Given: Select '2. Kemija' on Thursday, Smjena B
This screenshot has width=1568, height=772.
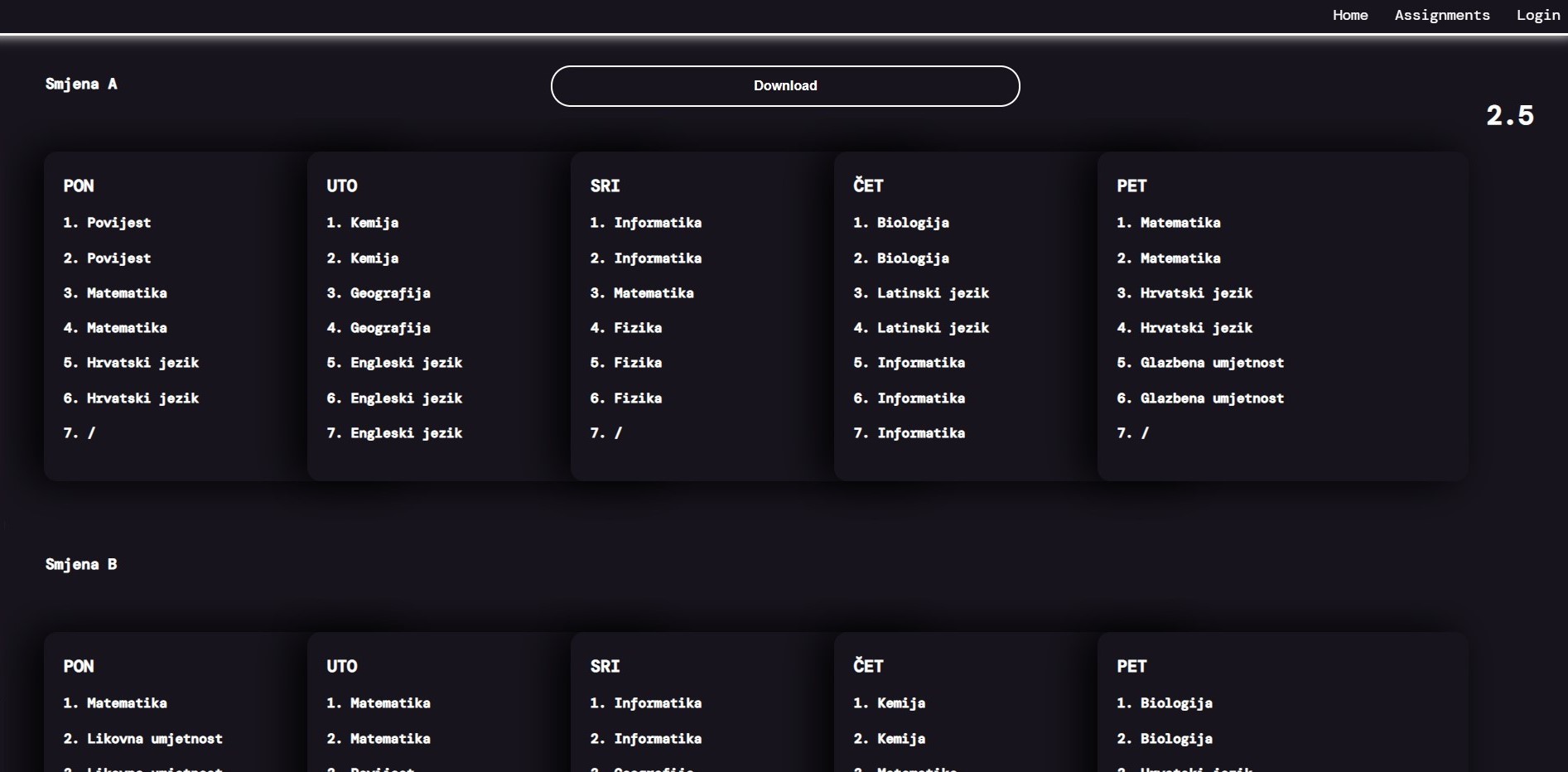Looking at the screenshot, I should click(890, 739).
